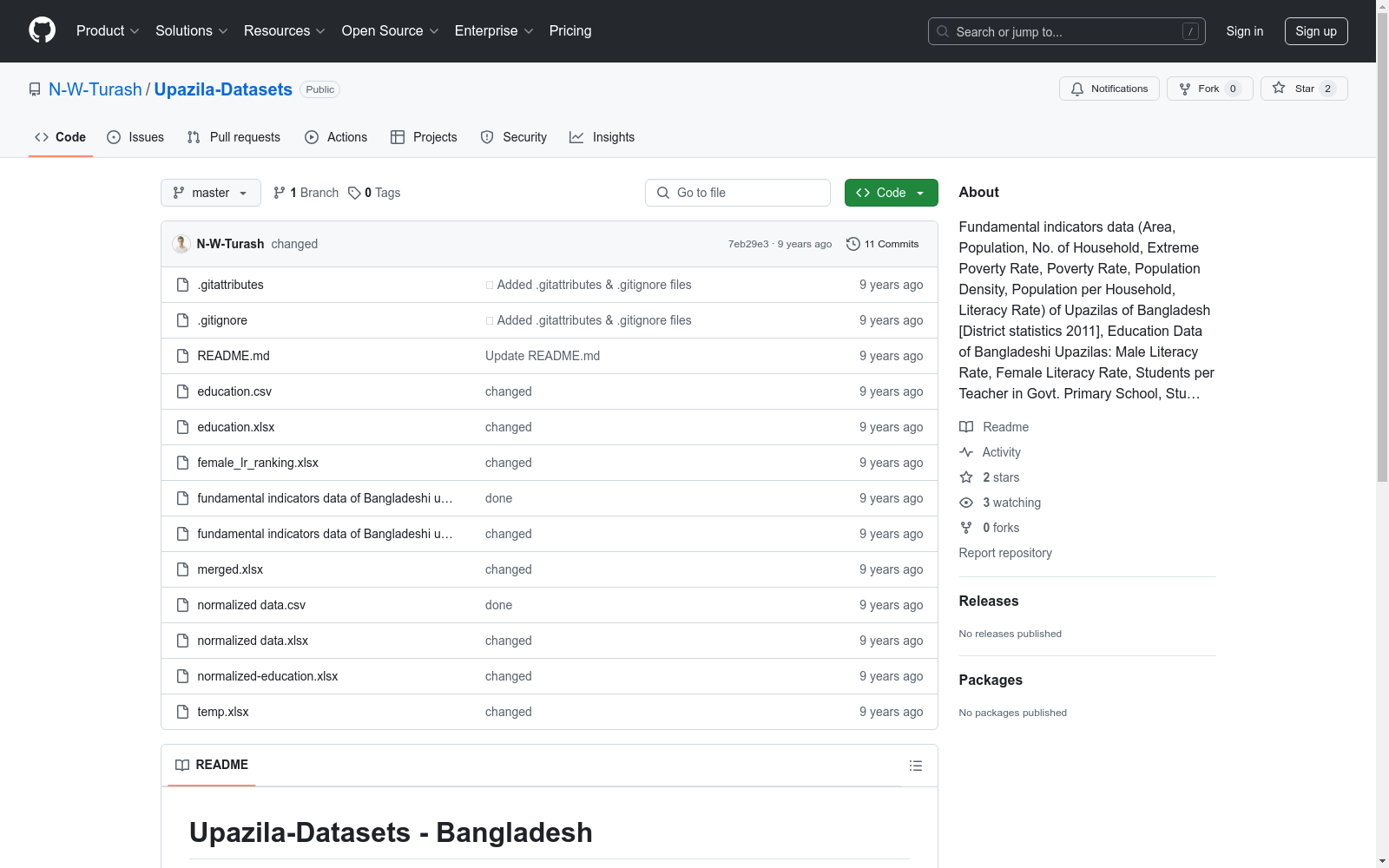
Task: Click the clock history icon beside 11 Commits
Action: pos(853,244)
